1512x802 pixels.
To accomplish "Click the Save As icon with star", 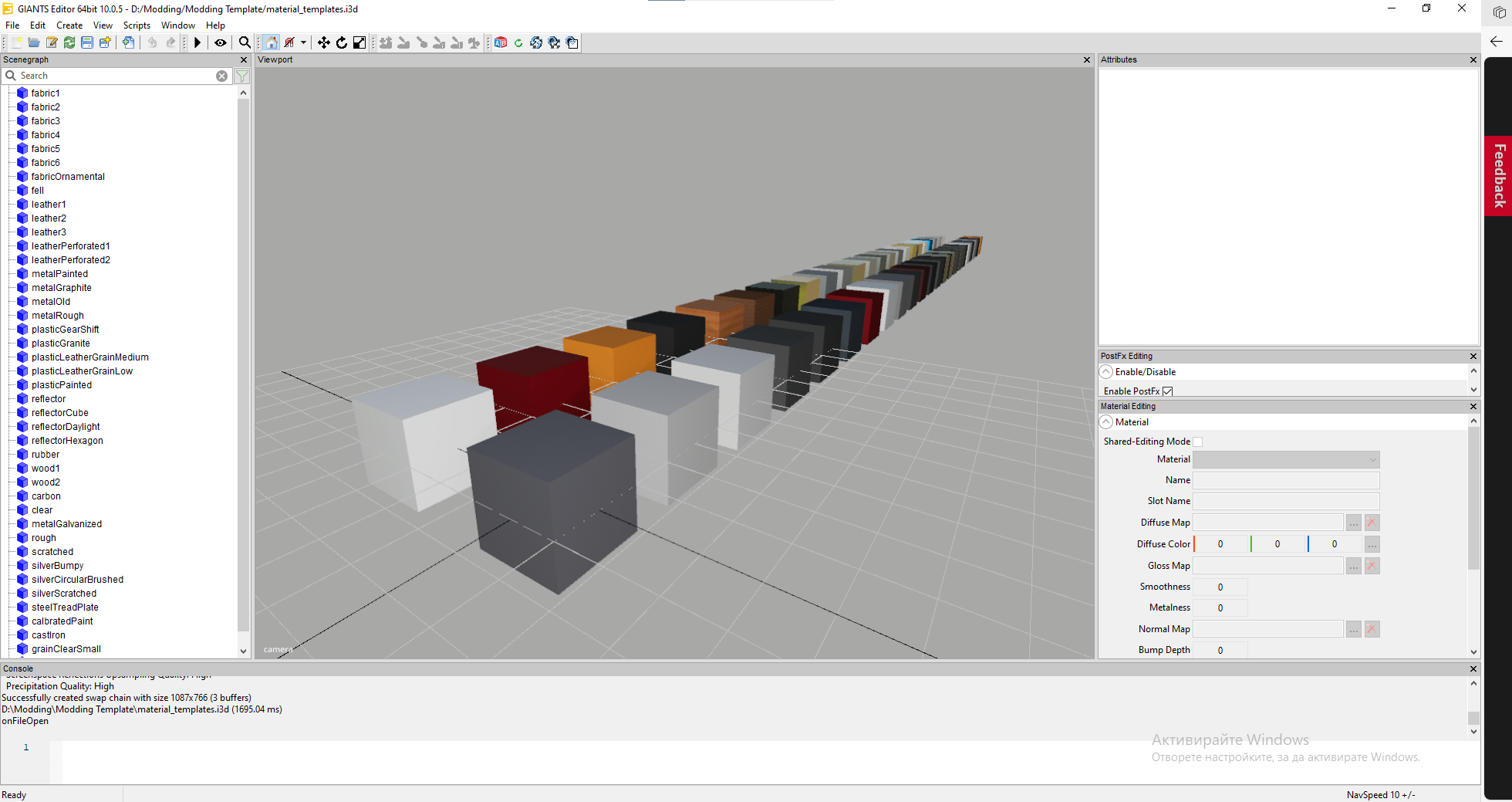I will (x=105, y=42).
